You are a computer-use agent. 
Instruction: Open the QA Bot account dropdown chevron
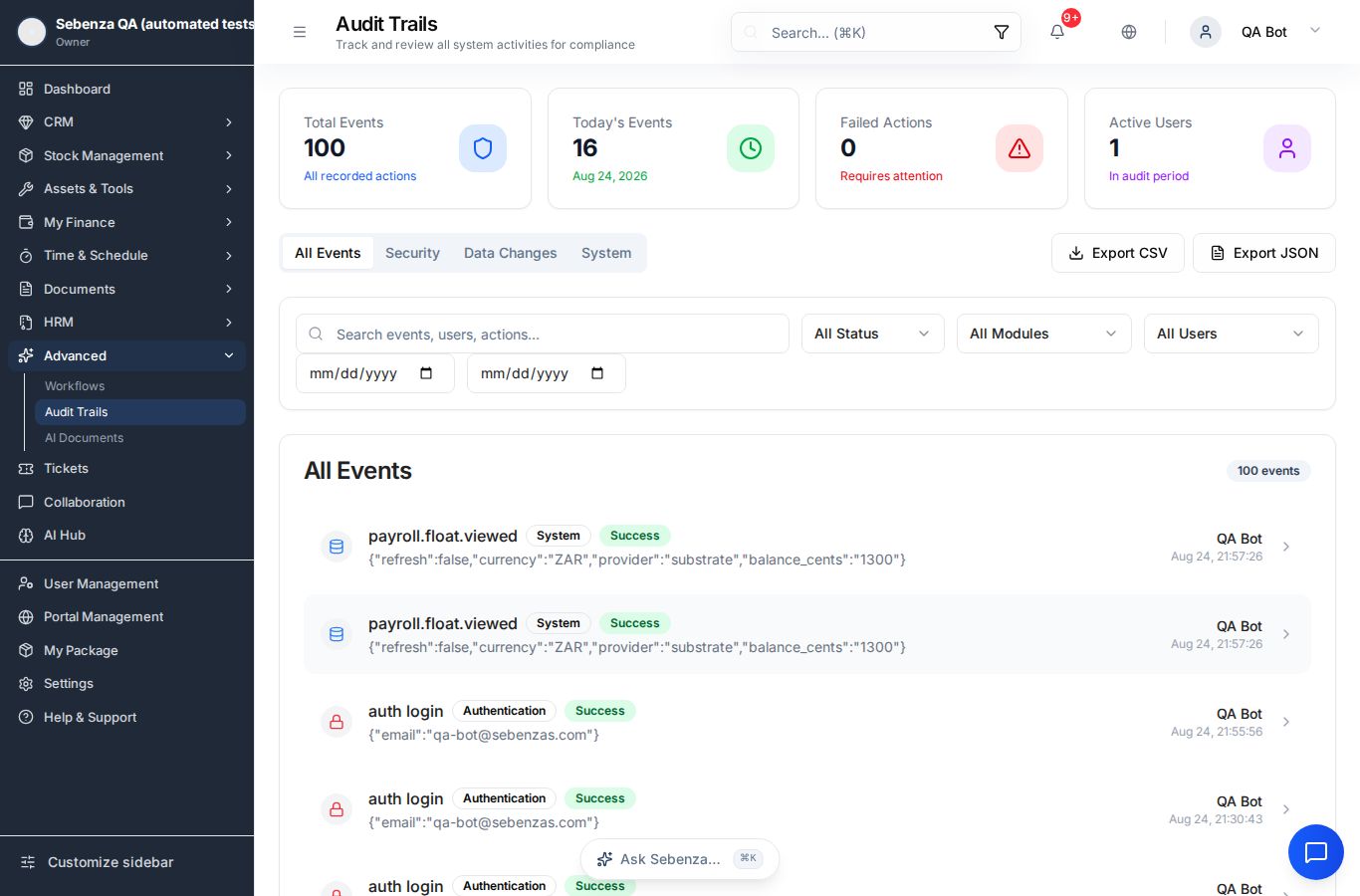click(1315, 31)
